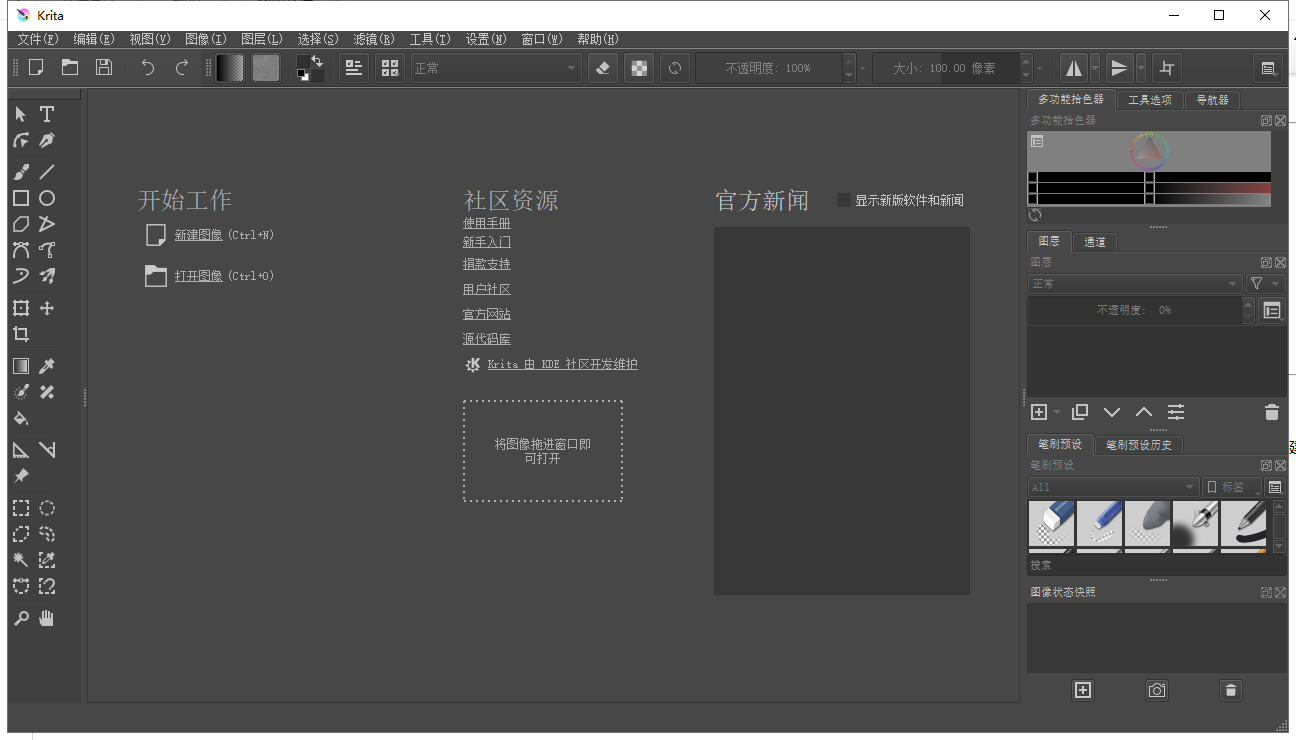
Task: Select the Fill bucket tool
Action: click(x=21, y=418)
